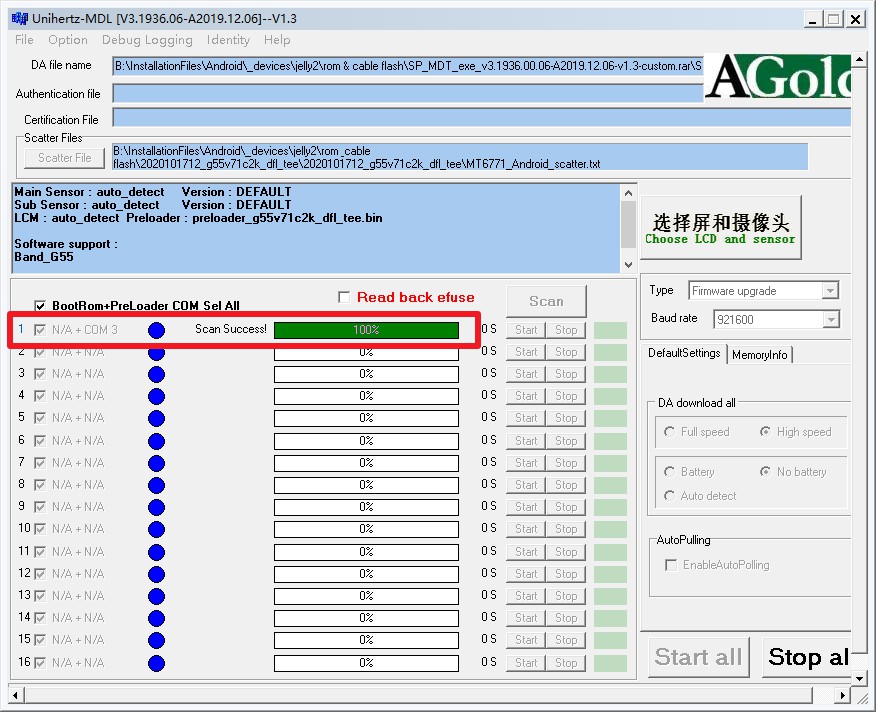Enable the EnableAutoPolling checkbox
This screenshot has height=712, width=876.
point(671,565)
